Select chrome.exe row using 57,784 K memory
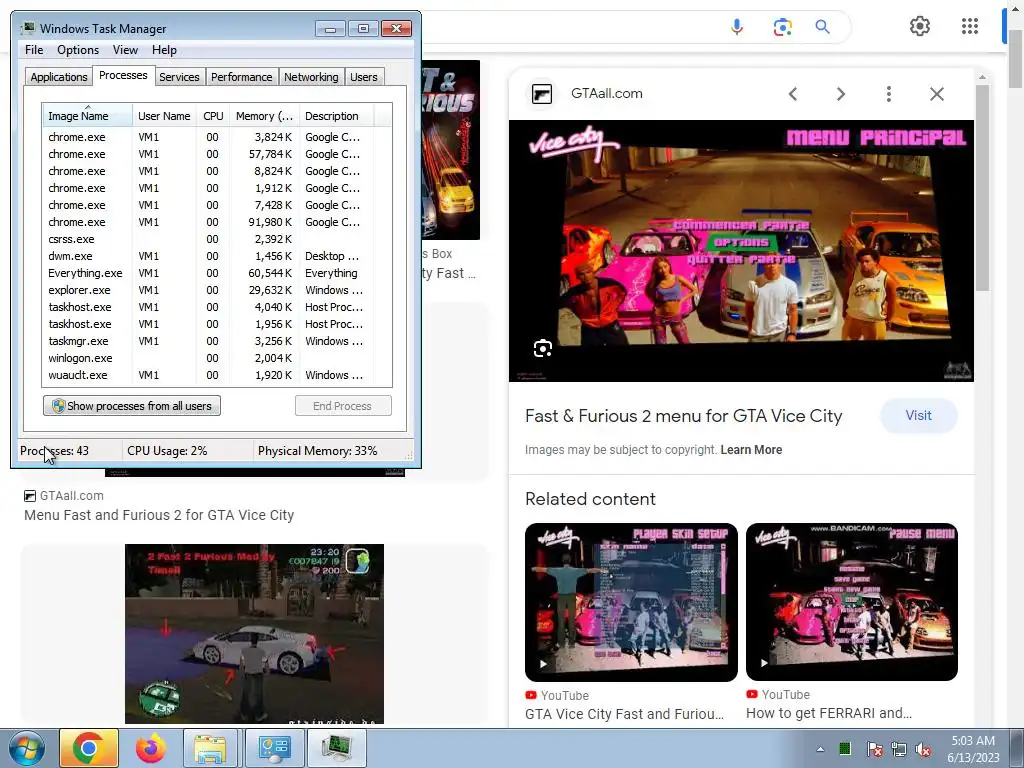Viewport: 1024px width, 768px height. 217,154
